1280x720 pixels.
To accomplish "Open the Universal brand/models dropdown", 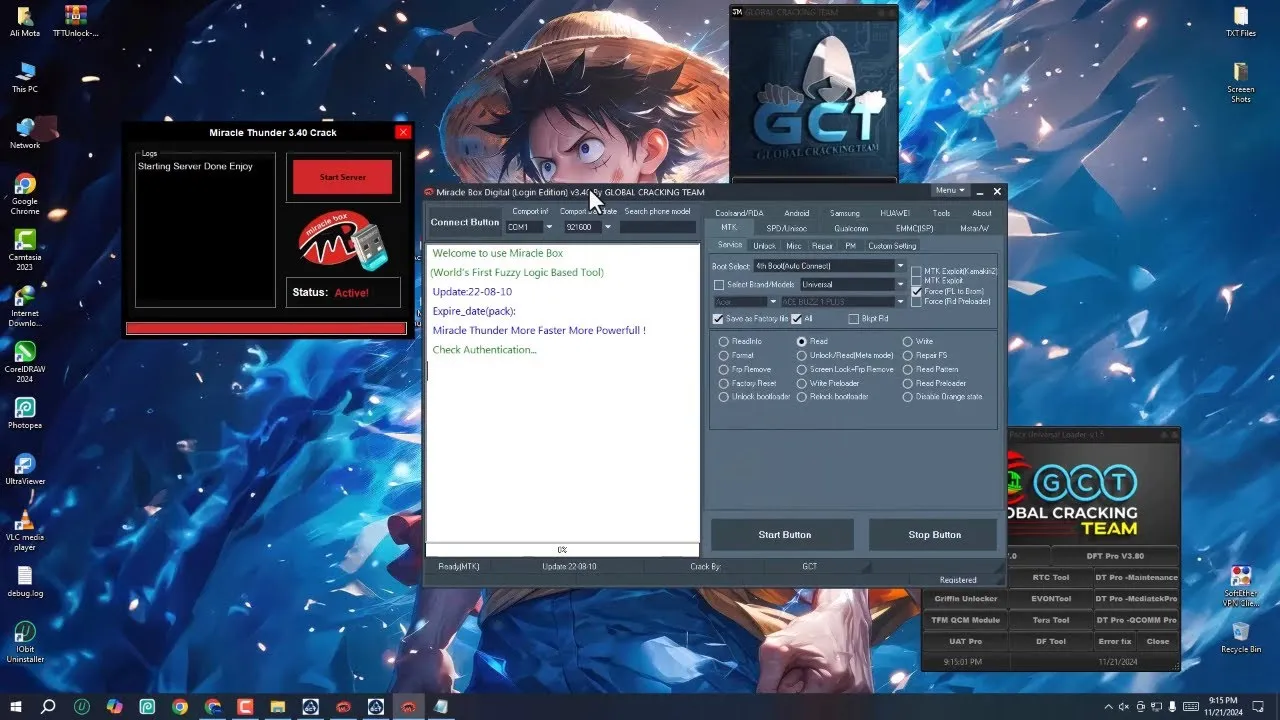I will click(x=900, y=285).
